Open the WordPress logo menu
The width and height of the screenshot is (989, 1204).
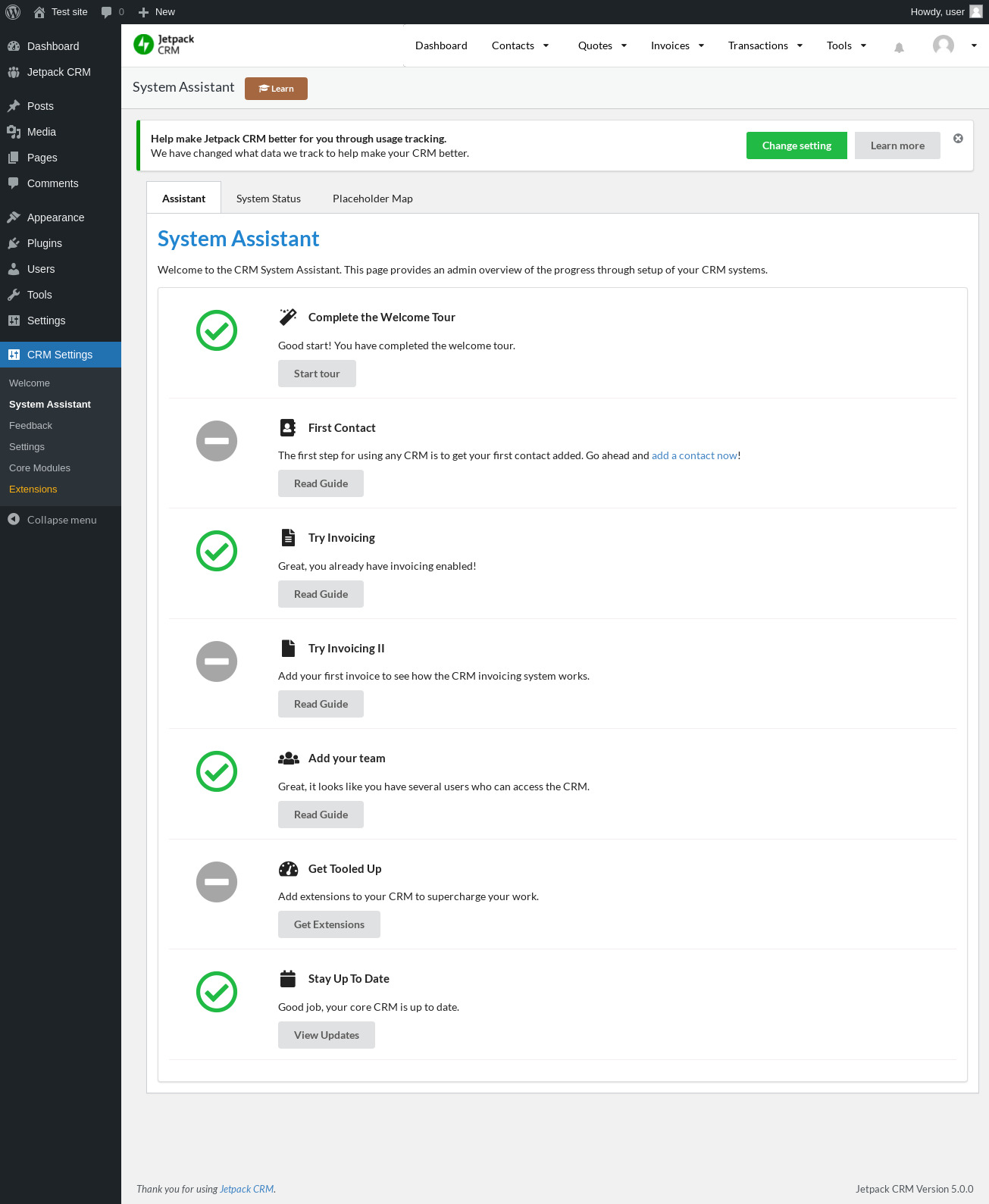13,12
